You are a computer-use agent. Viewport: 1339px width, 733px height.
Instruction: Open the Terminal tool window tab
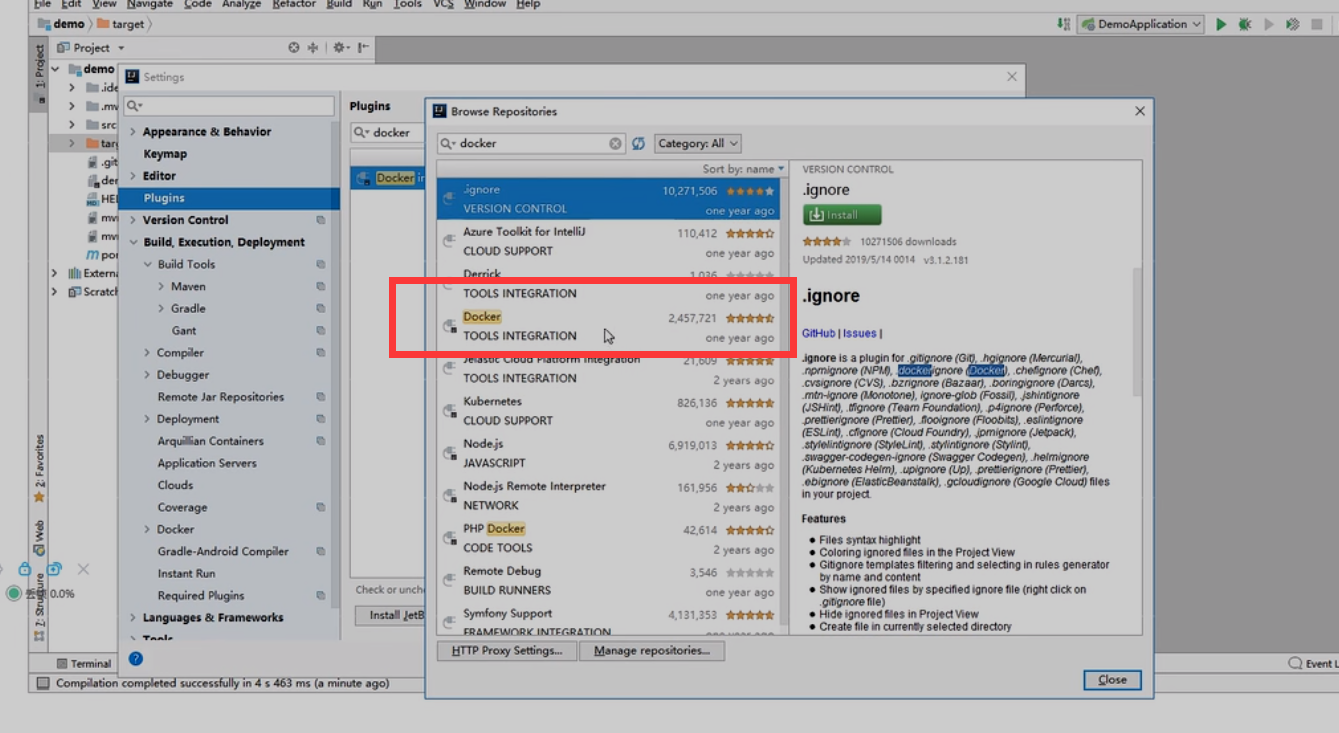point(84,663)
